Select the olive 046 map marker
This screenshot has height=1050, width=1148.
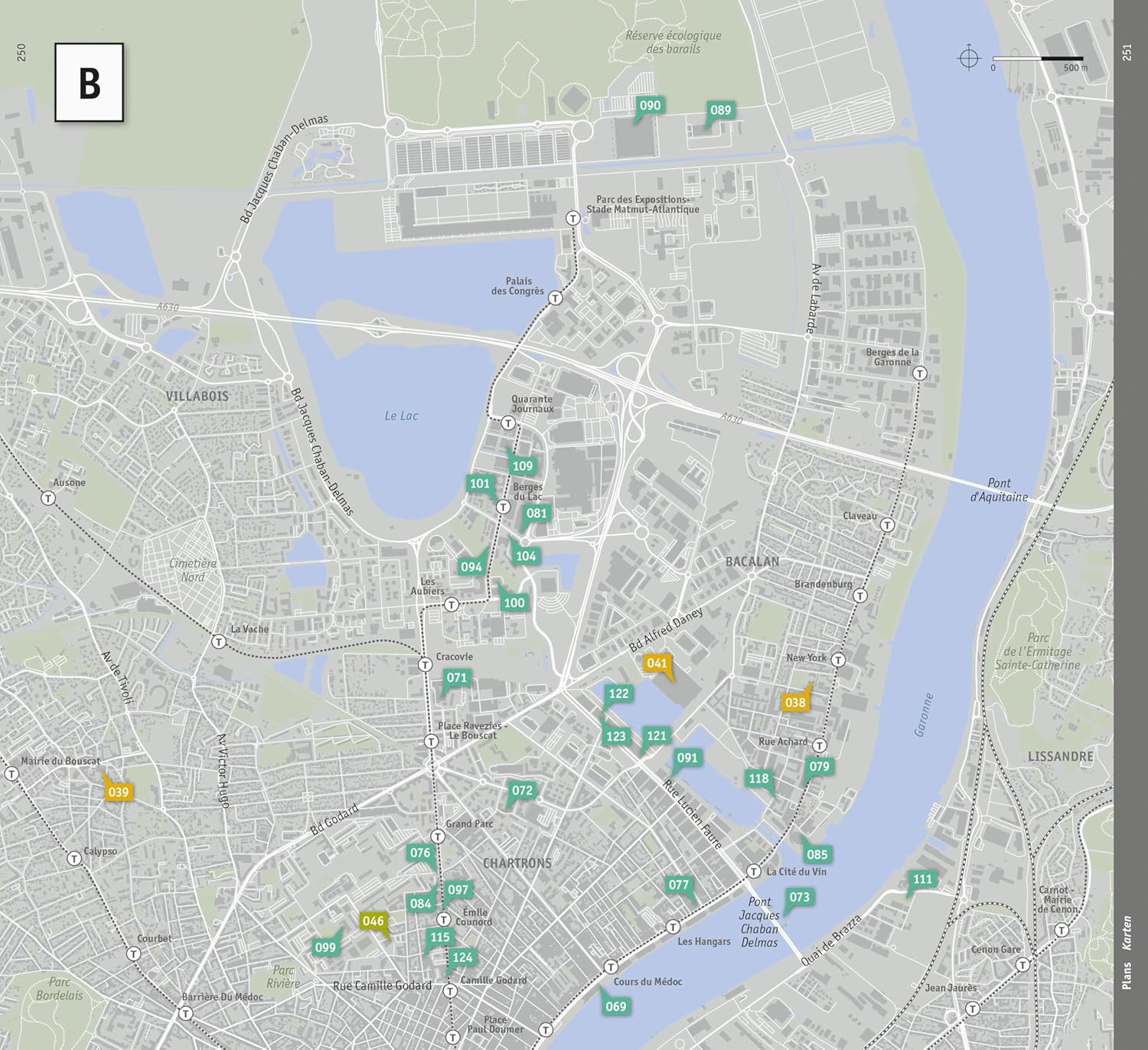point(373,921)
